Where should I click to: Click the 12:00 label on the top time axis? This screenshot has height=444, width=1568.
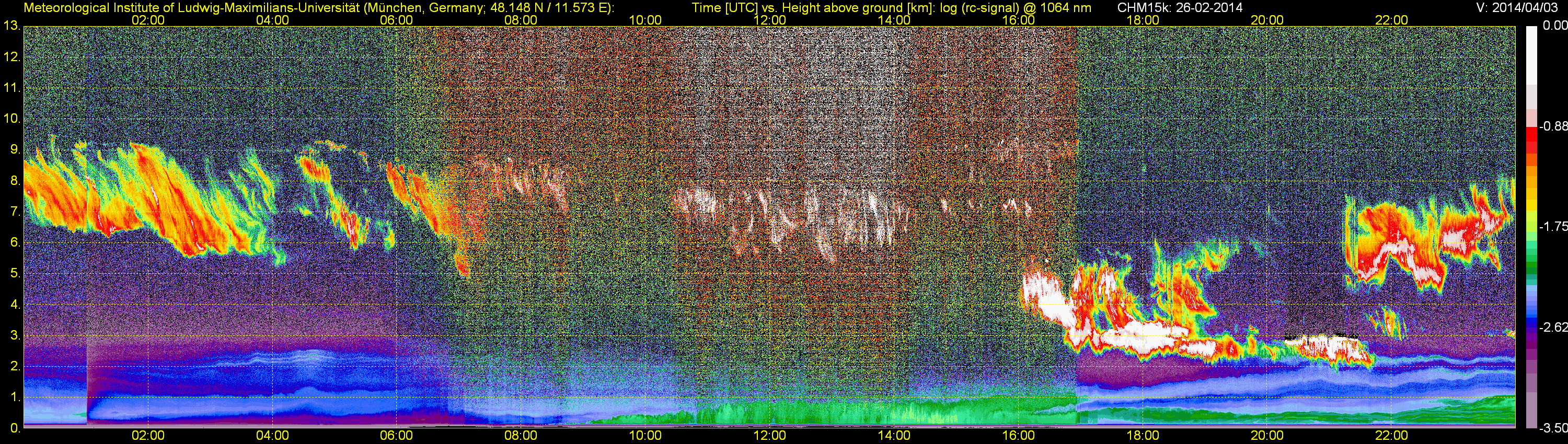coord(769,20)
